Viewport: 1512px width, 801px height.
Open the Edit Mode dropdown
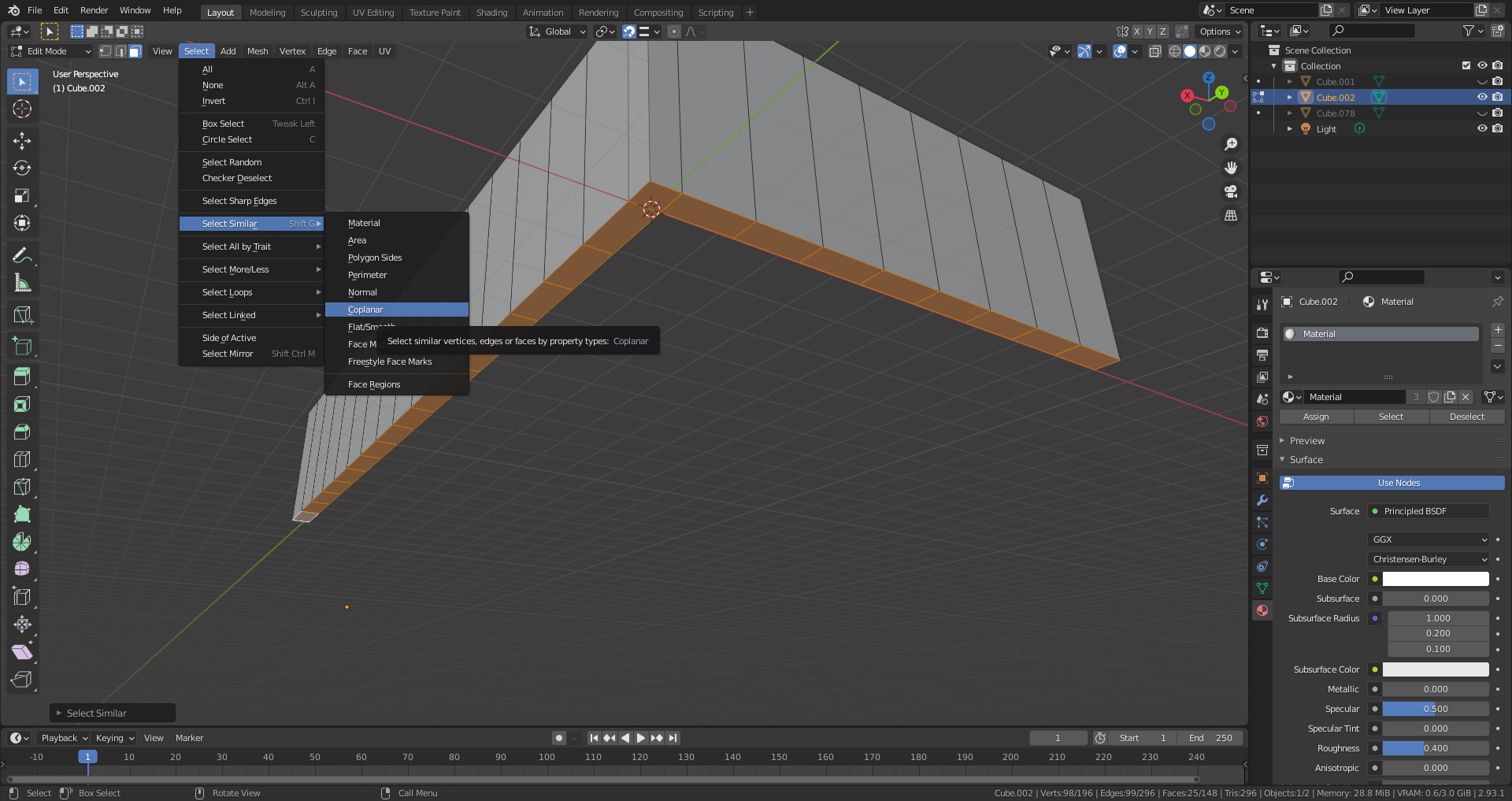[x=51, y=51]
